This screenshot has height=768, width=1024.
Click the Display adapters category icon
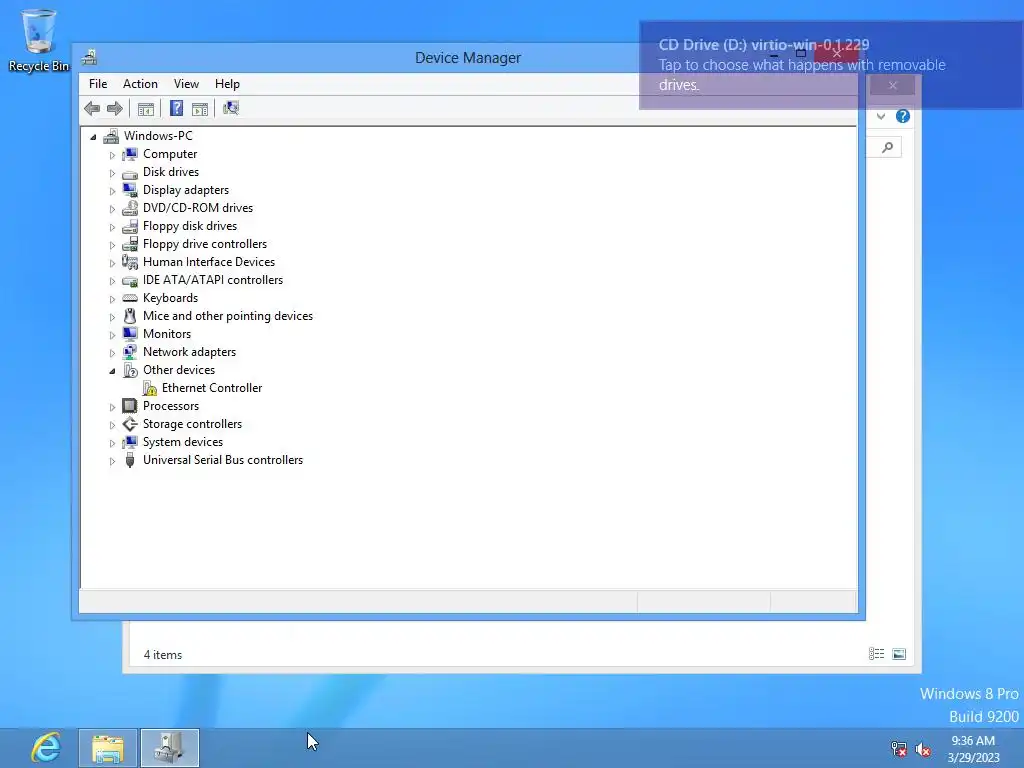point(130,190)
